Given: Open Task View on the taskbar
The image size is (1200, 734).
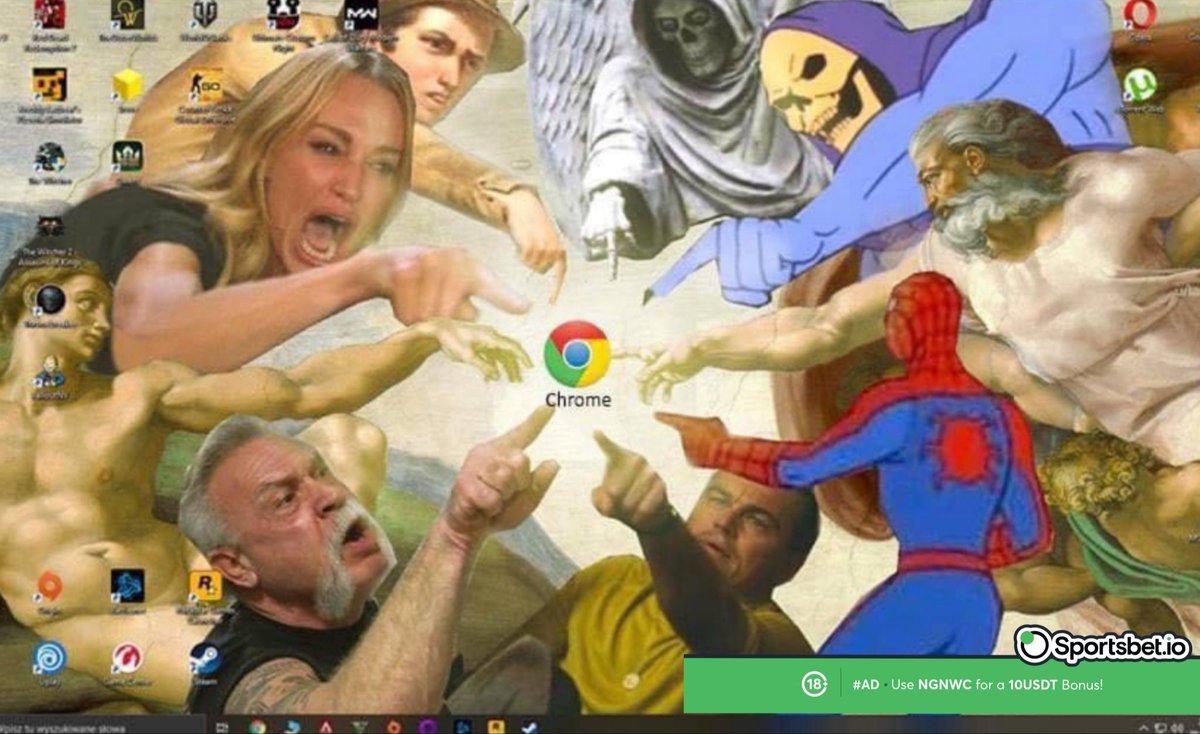Looking at the screenshot, I should (x=222, y=727).
